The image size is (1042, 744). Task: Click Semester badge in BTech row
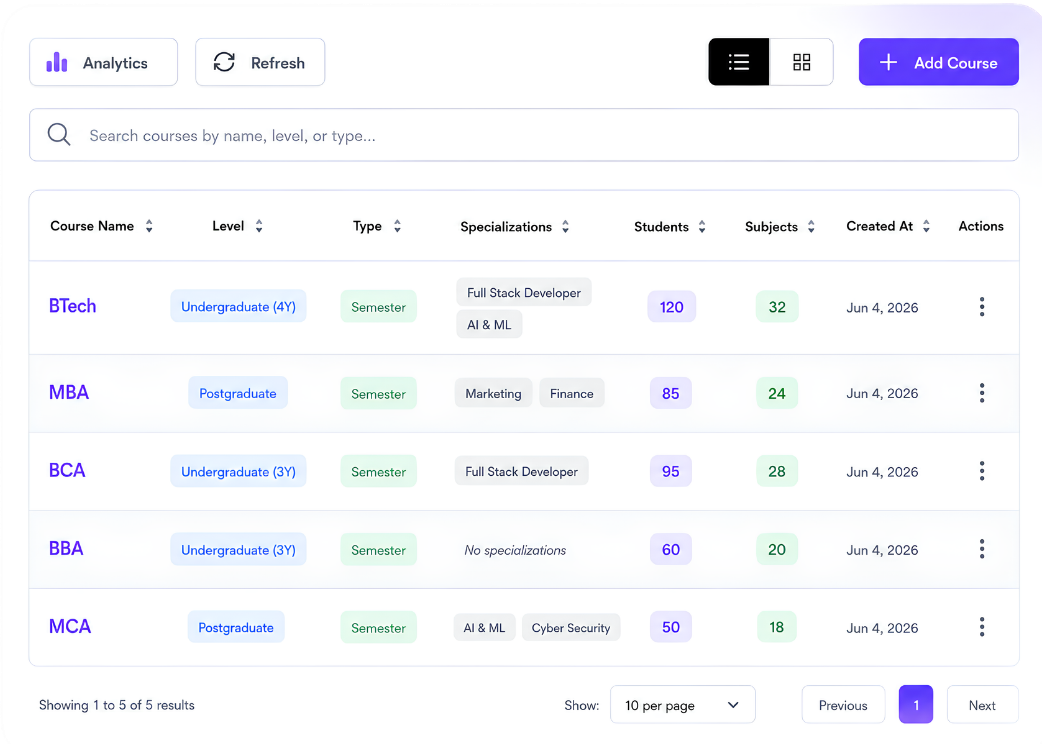point(378,307)
